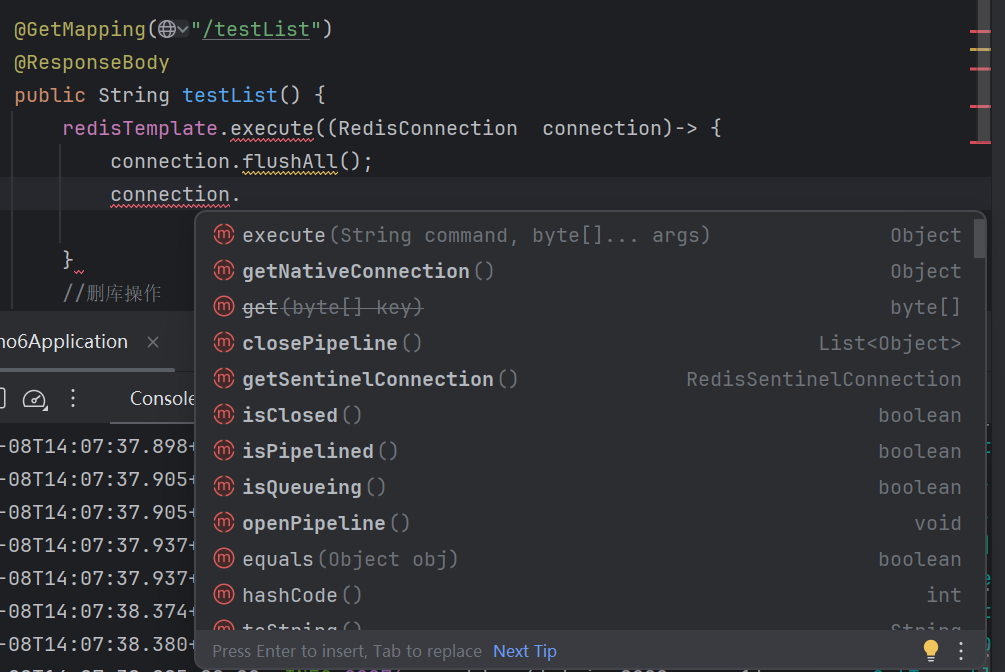Click the method icon beside isClosed
This screenshot has height=672, width=1005.
[x=224, y=414]
